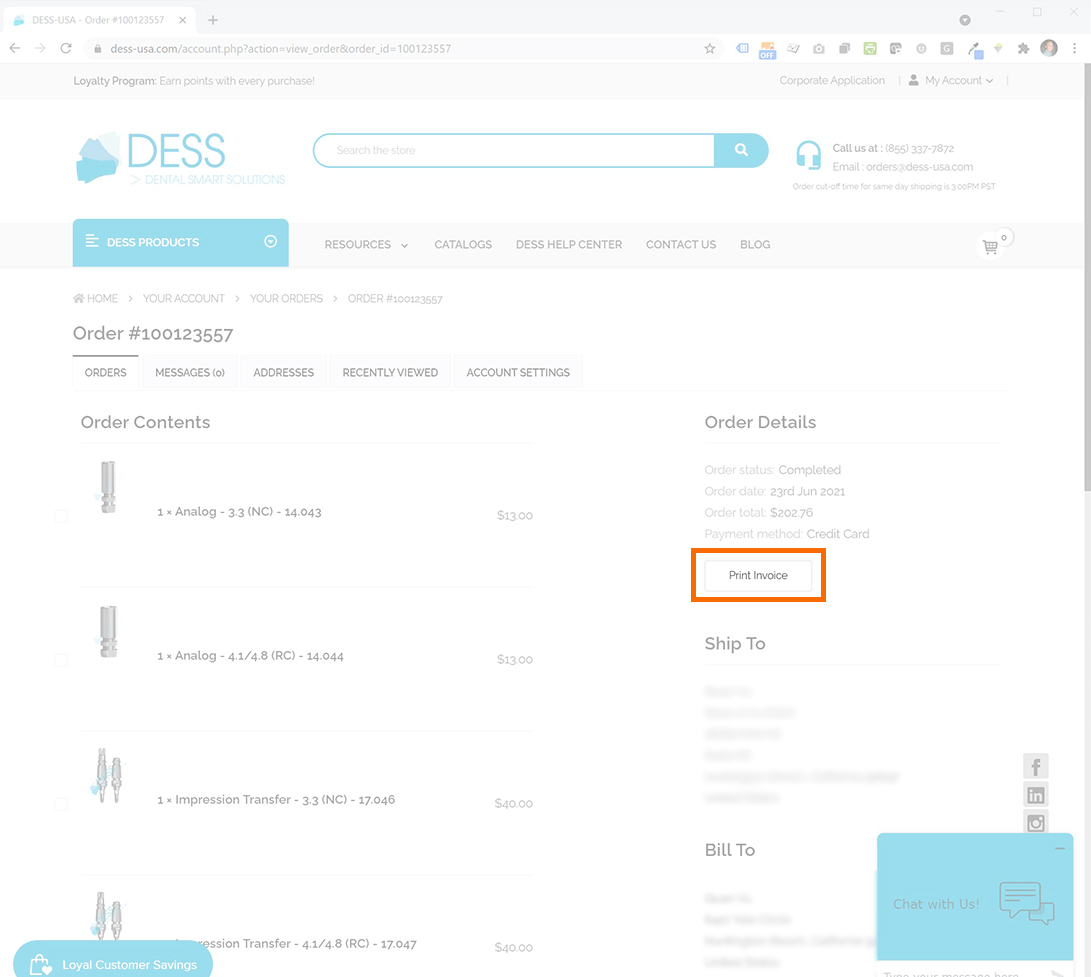Open the DESS LinkedIn page
The image size is (1091, 977).
[1035, 795]
